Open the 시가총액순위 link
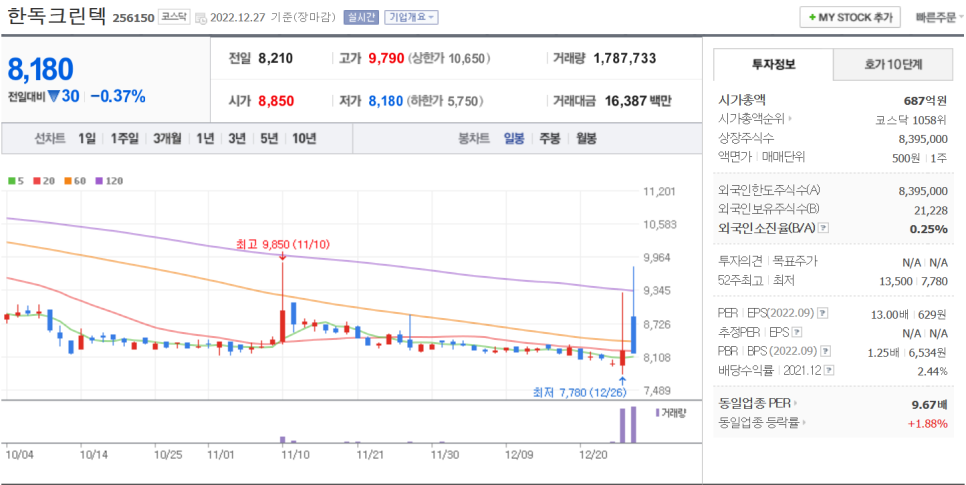966x485 pixels. coord(755,119)
